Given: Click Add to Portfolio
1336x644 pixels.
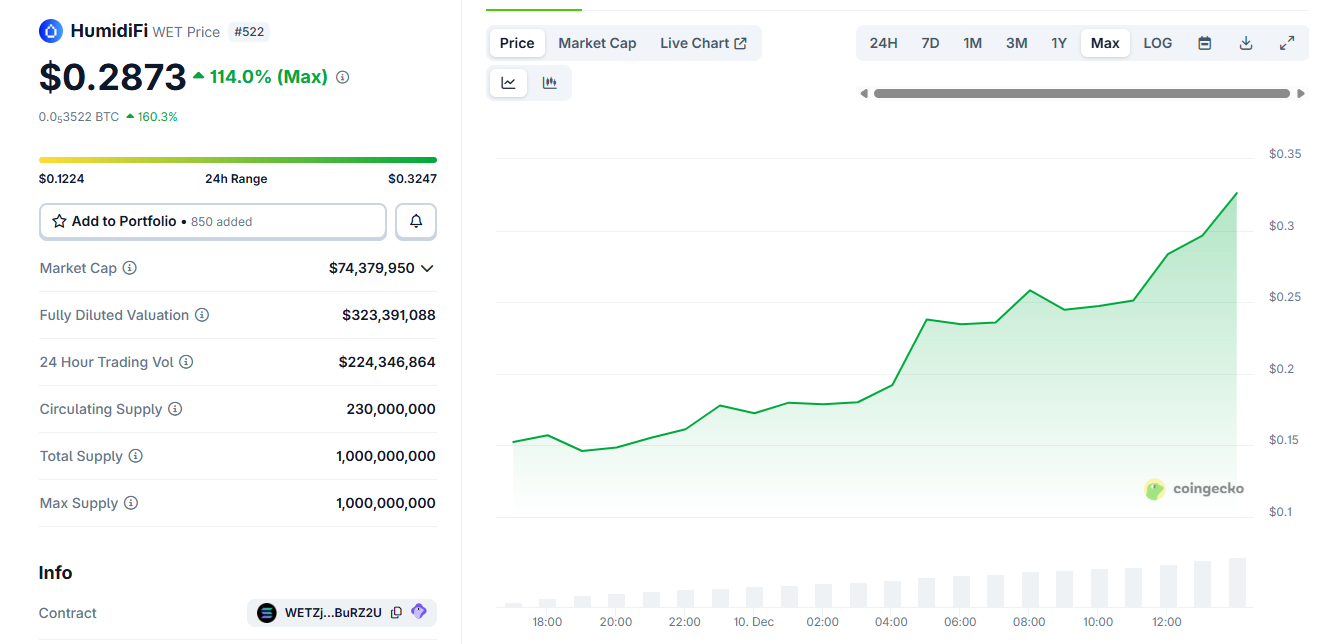Looking at the screenshot, I should (x=122, y=220).
